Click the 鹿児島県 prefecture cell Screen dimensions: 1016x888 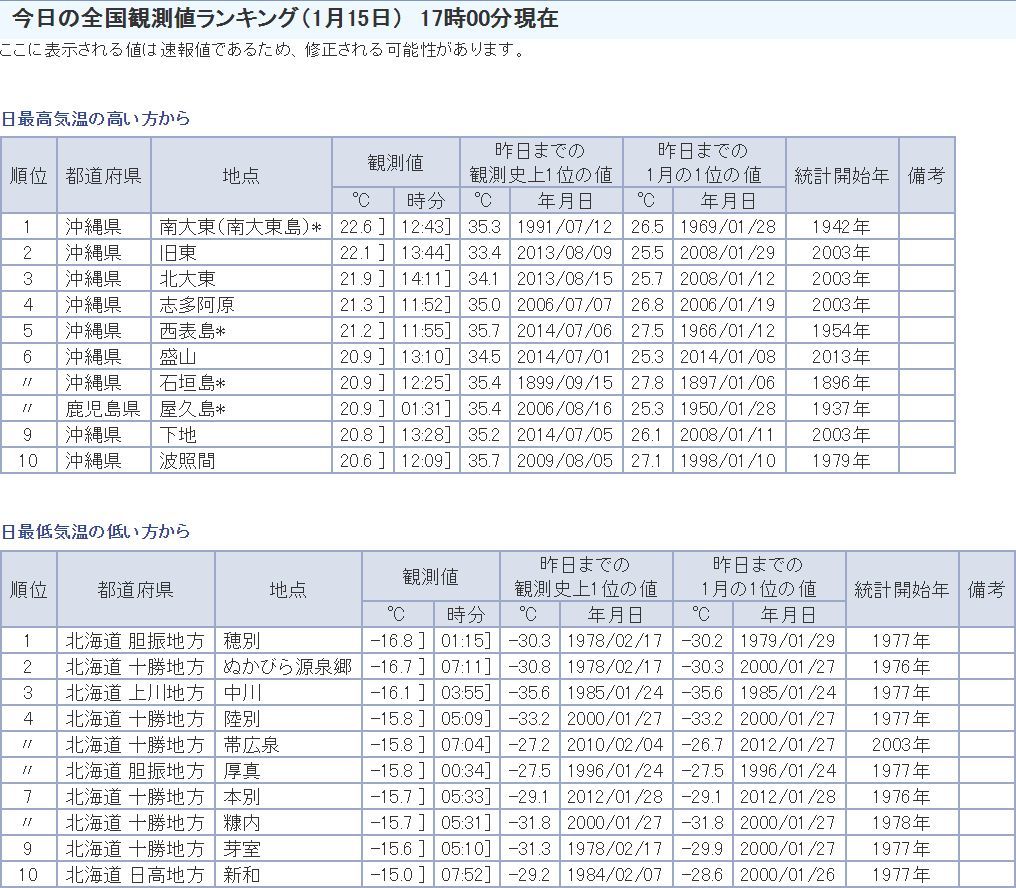coord(103,409)
